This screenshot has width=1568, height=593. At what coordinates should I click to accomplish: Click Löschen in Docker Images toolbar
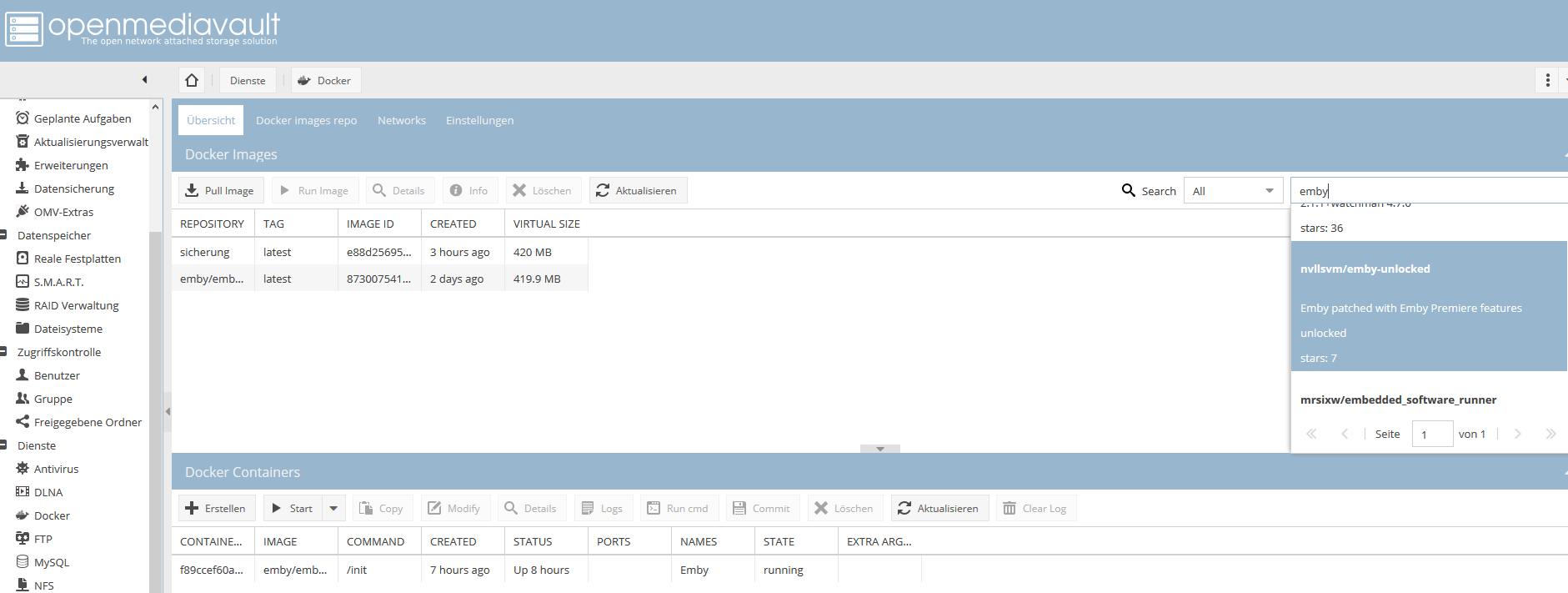point(543,190)
